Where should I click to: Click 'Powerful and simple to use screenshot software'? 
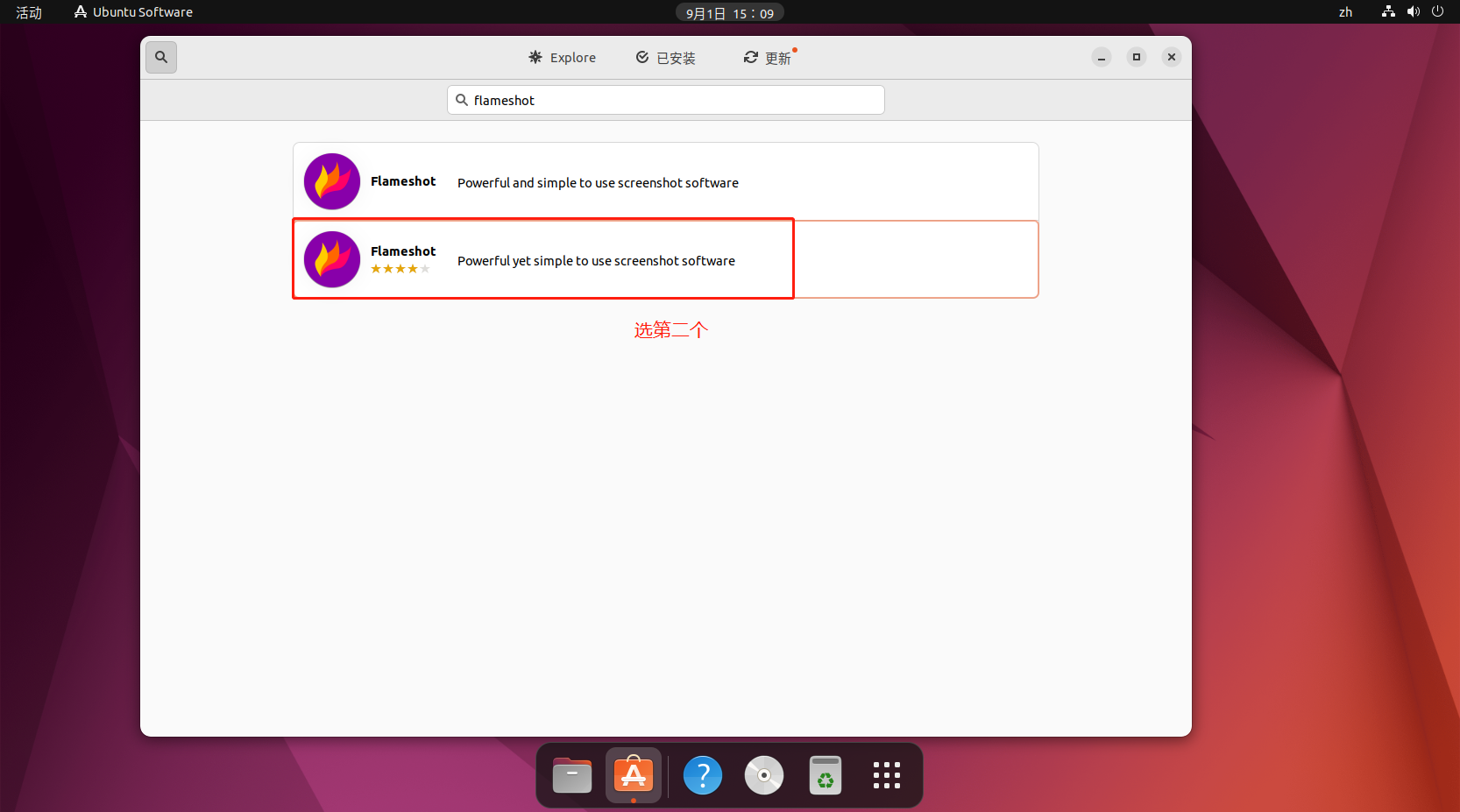598,183
